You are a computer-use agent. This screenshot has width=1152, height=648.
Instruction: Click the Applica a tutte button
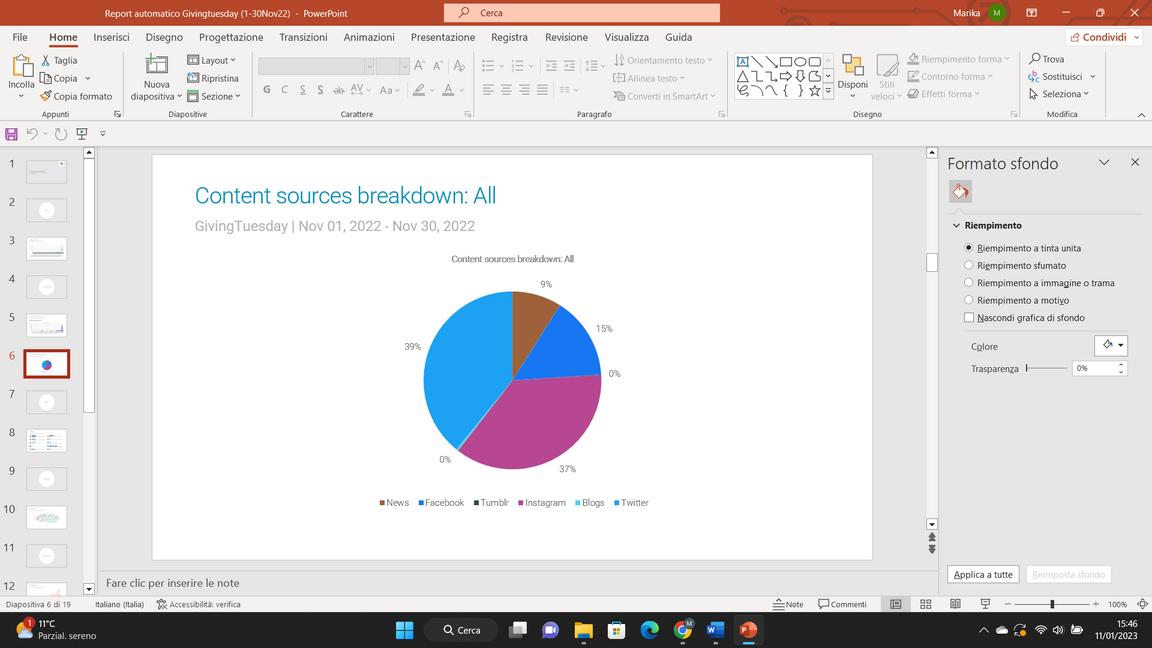[x=982, y=575]
